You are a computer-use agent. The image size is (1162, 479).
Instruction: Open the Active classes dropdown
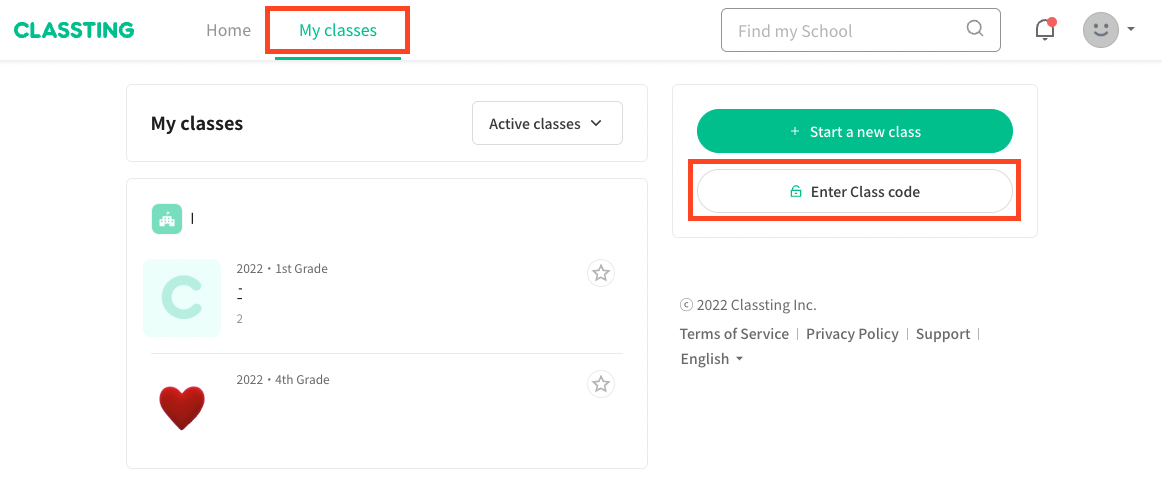(548, 123)
